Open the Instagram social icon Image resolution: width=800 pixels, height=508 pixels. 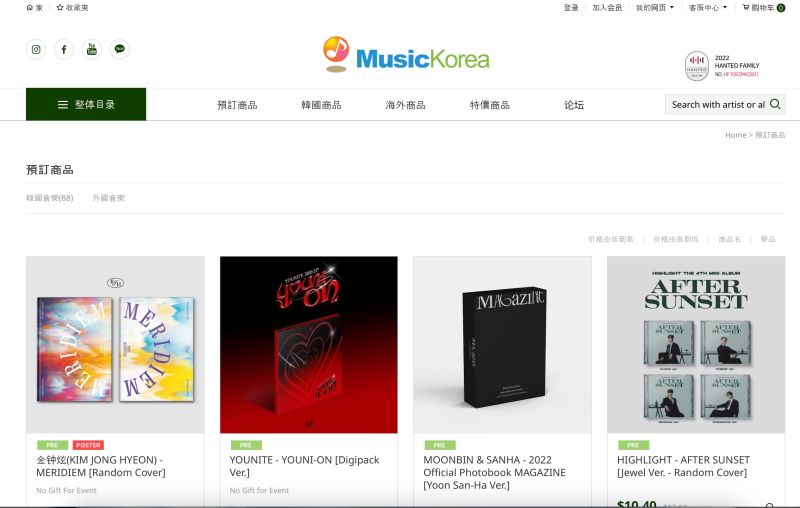pos(36,49)
